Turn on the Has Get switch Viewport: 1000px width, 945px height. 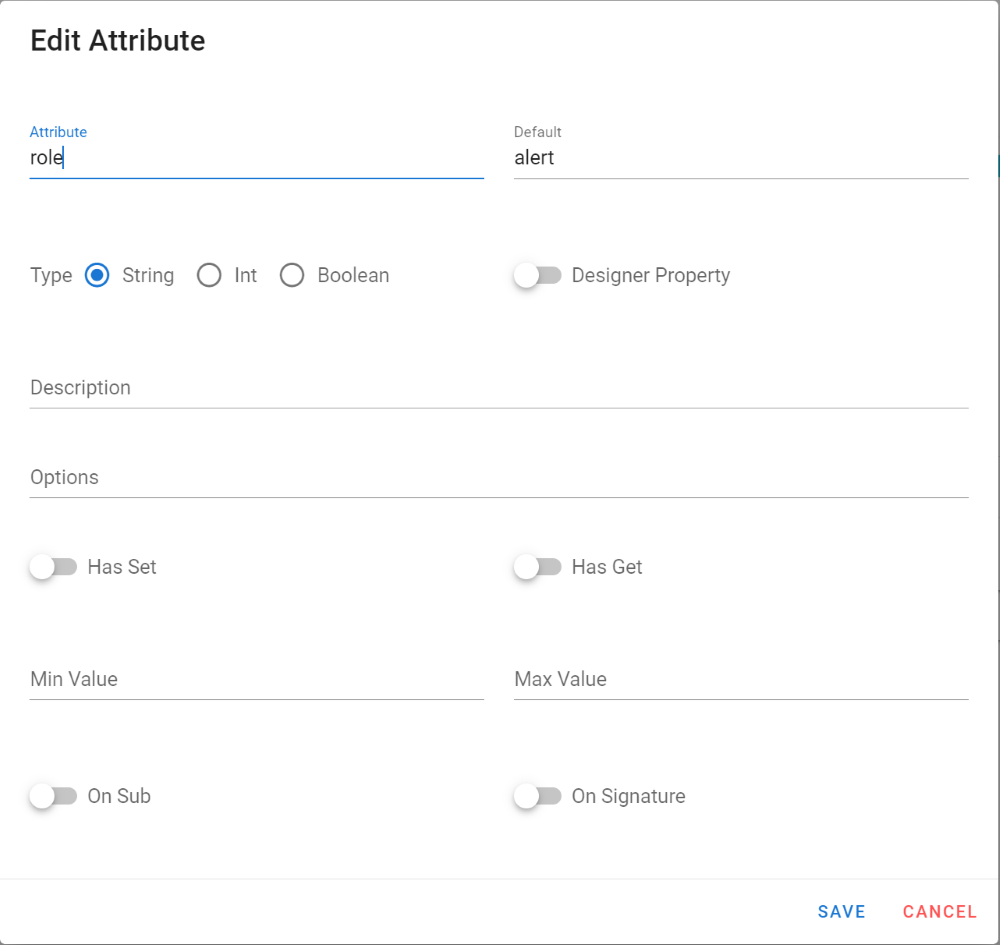(x=538, y=567)
